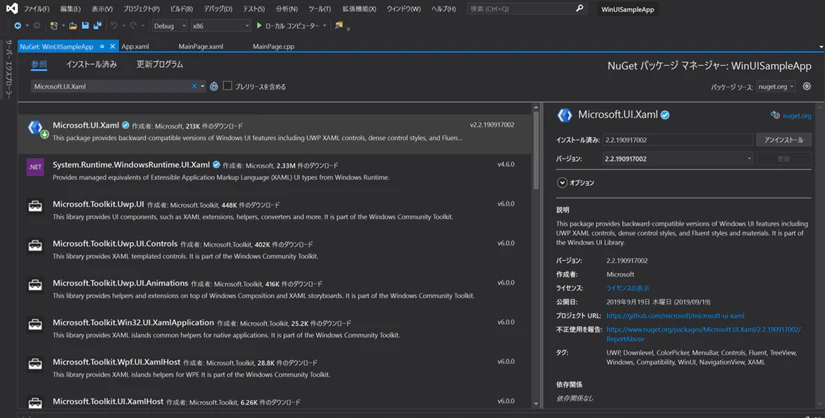Click the Save All toolbar icon
Image resolution: width=825 pixels, height=418 pixels.
click(x=97, y=25)
